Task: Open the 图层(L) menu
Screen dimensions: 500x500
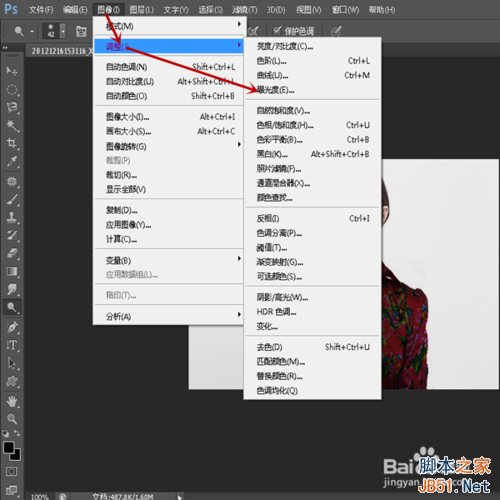Action: (x=142, y=10)
